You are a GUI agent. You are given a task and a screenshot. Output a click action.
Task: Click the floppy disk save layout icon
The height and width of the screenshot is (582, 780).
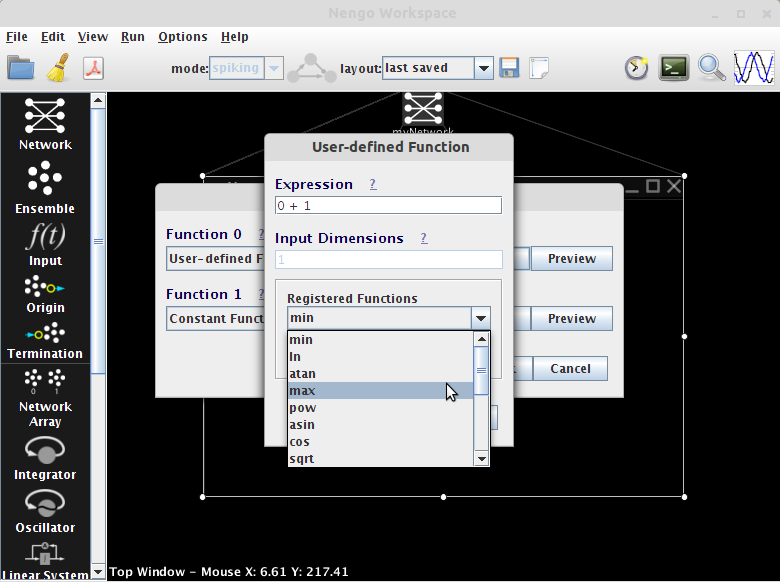pos(509,68)
